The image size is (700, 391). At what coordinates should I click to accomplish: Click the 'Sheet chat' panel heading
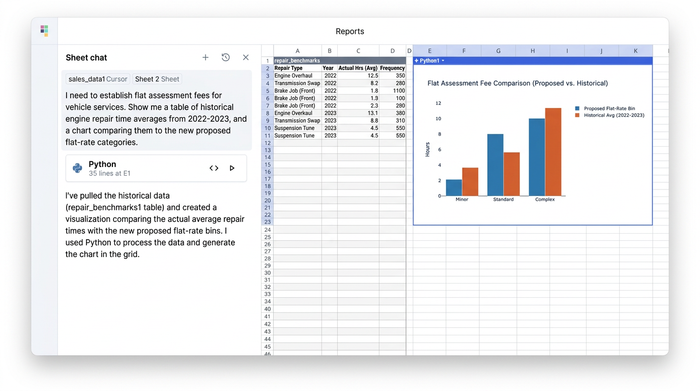[86, 58]
